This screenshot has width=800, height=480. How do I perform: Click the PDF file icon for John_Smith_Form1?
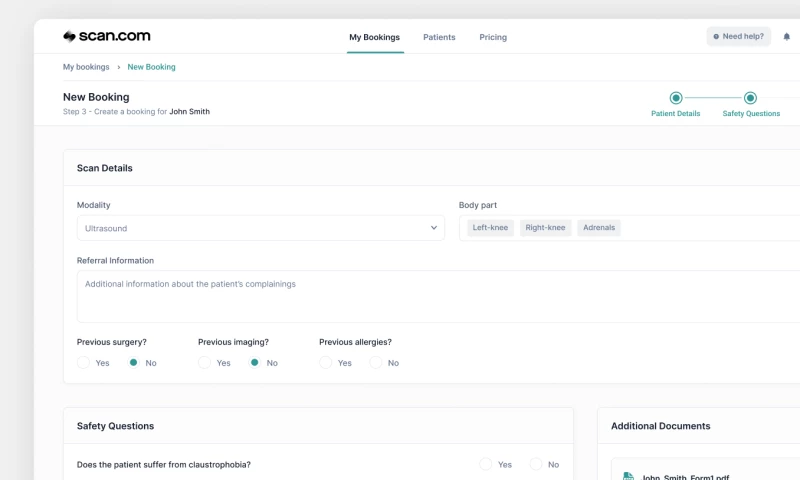coord(627,476)
